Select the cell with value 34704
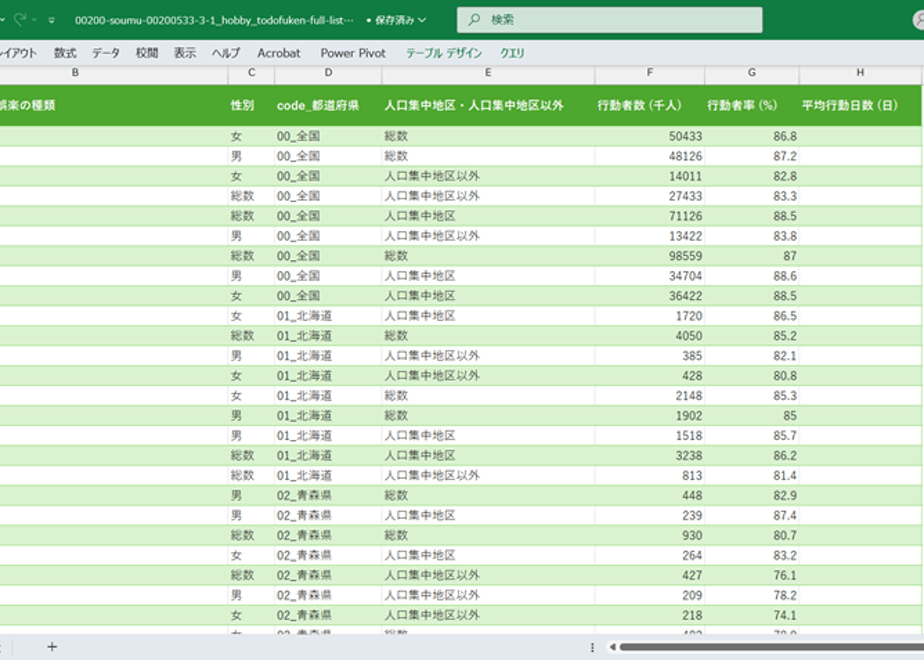Screen dimensions: 924x660 coord(649,276)
